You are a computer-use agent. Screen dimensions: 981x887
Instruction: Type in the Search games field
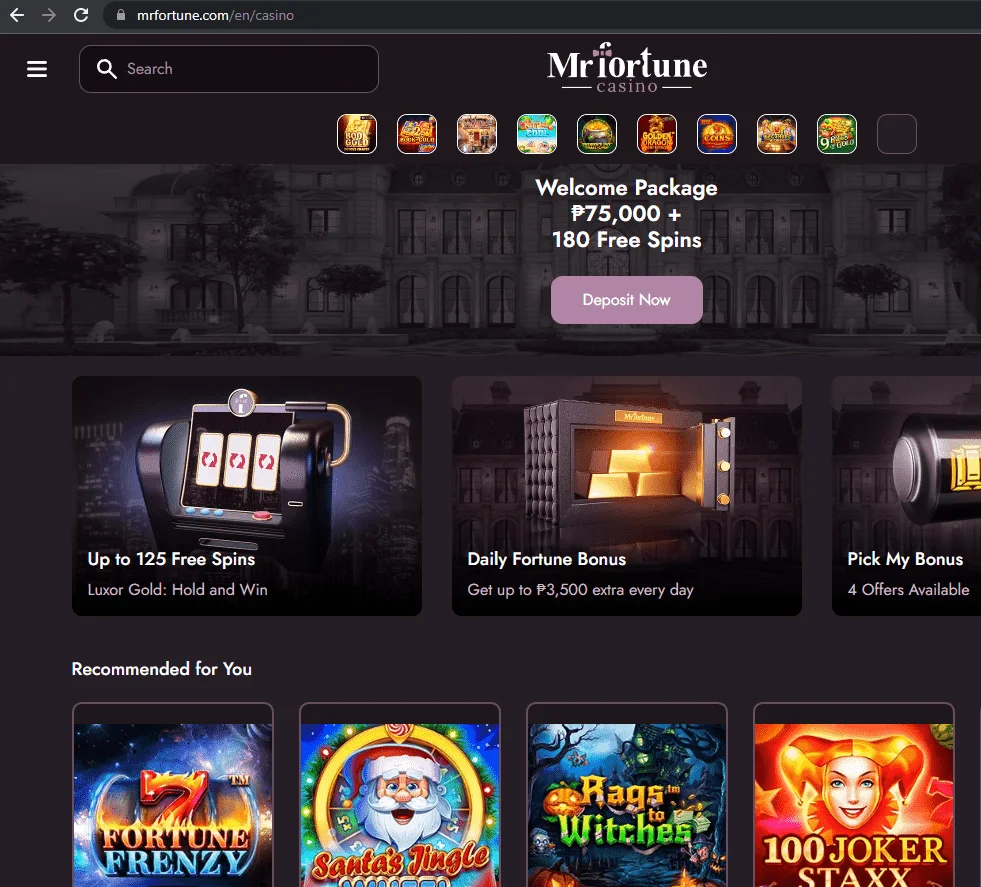coord(228,69)
